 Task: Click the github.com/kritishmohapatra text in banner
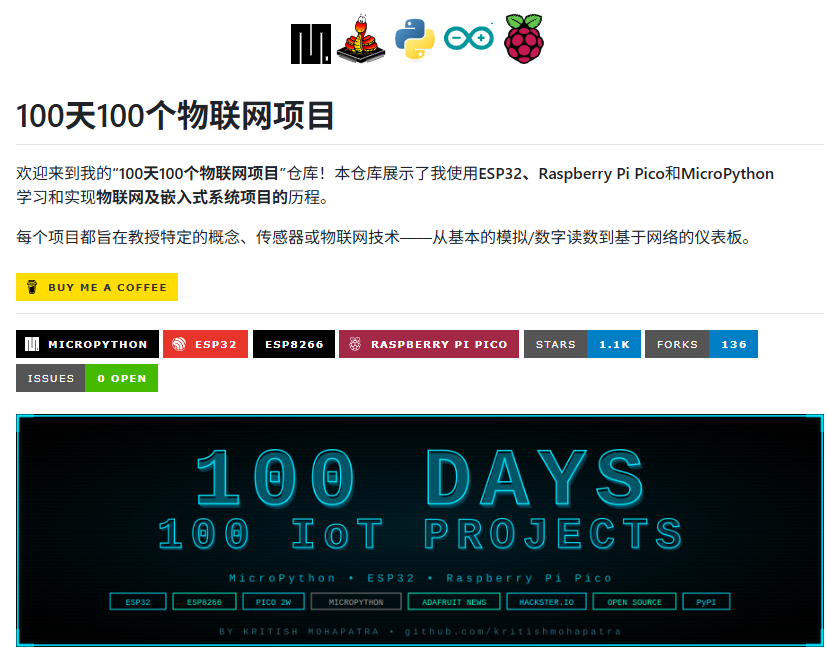(x=513, y=631)
